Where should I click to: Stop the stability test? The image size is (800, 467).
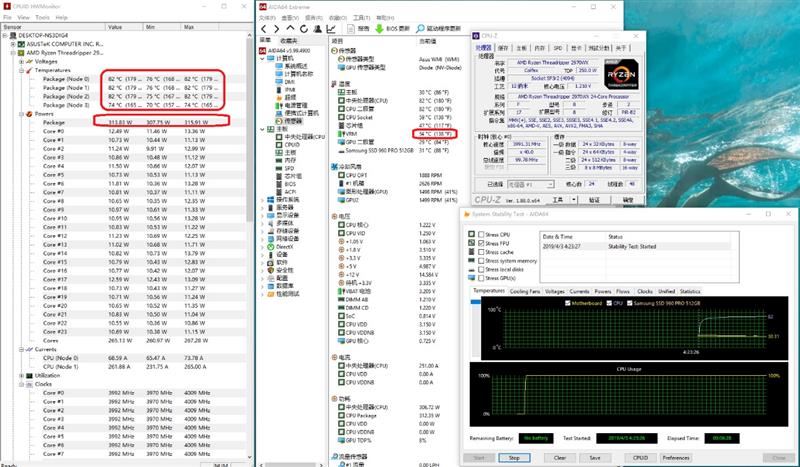coord(514,458)
